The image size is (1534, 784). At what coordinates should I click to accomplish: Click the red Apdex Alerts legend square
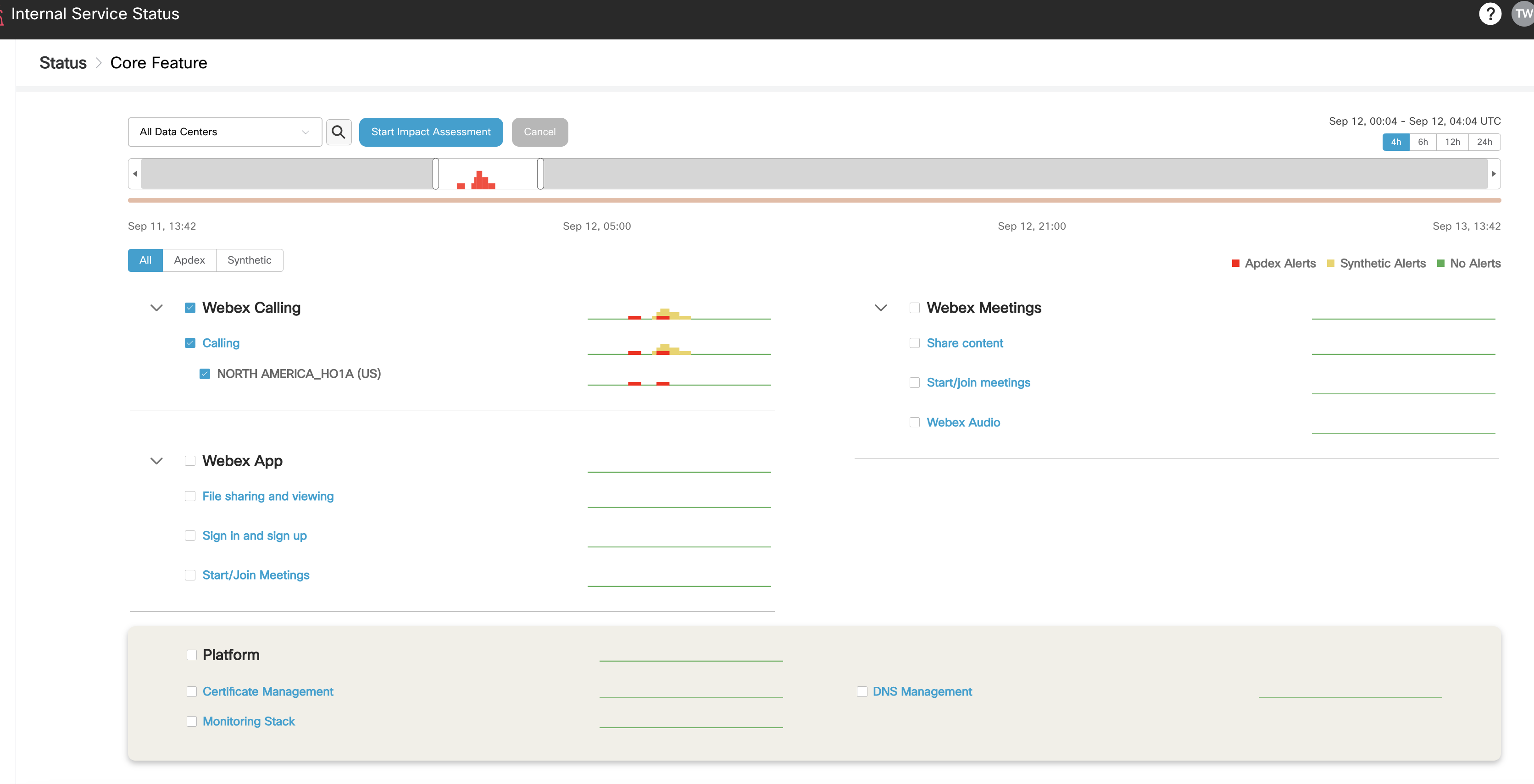(x=1236, y=263)
